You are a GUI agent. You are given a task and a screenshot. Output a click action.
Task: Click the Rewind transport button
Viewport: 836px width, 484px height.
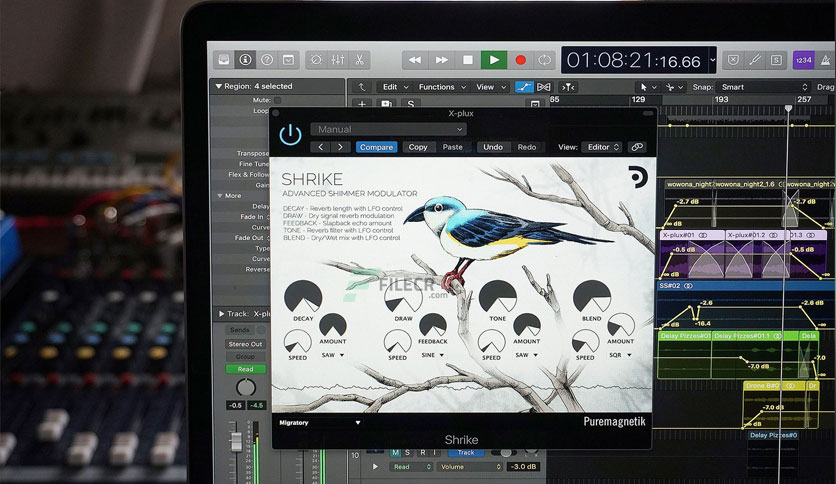click(x=414, y=60)
